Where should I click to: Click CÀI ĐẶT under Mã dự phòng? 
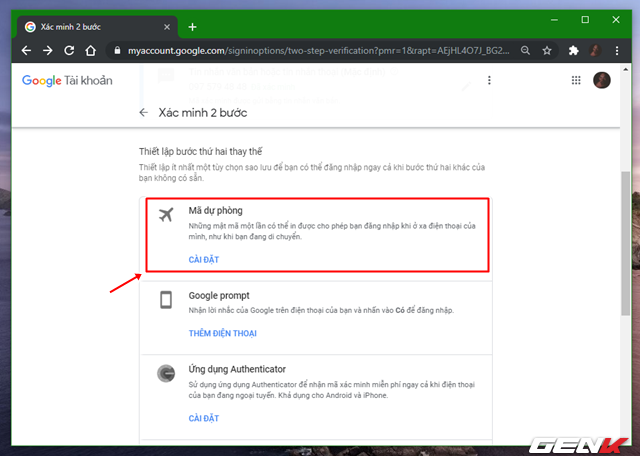click(204, 260)
